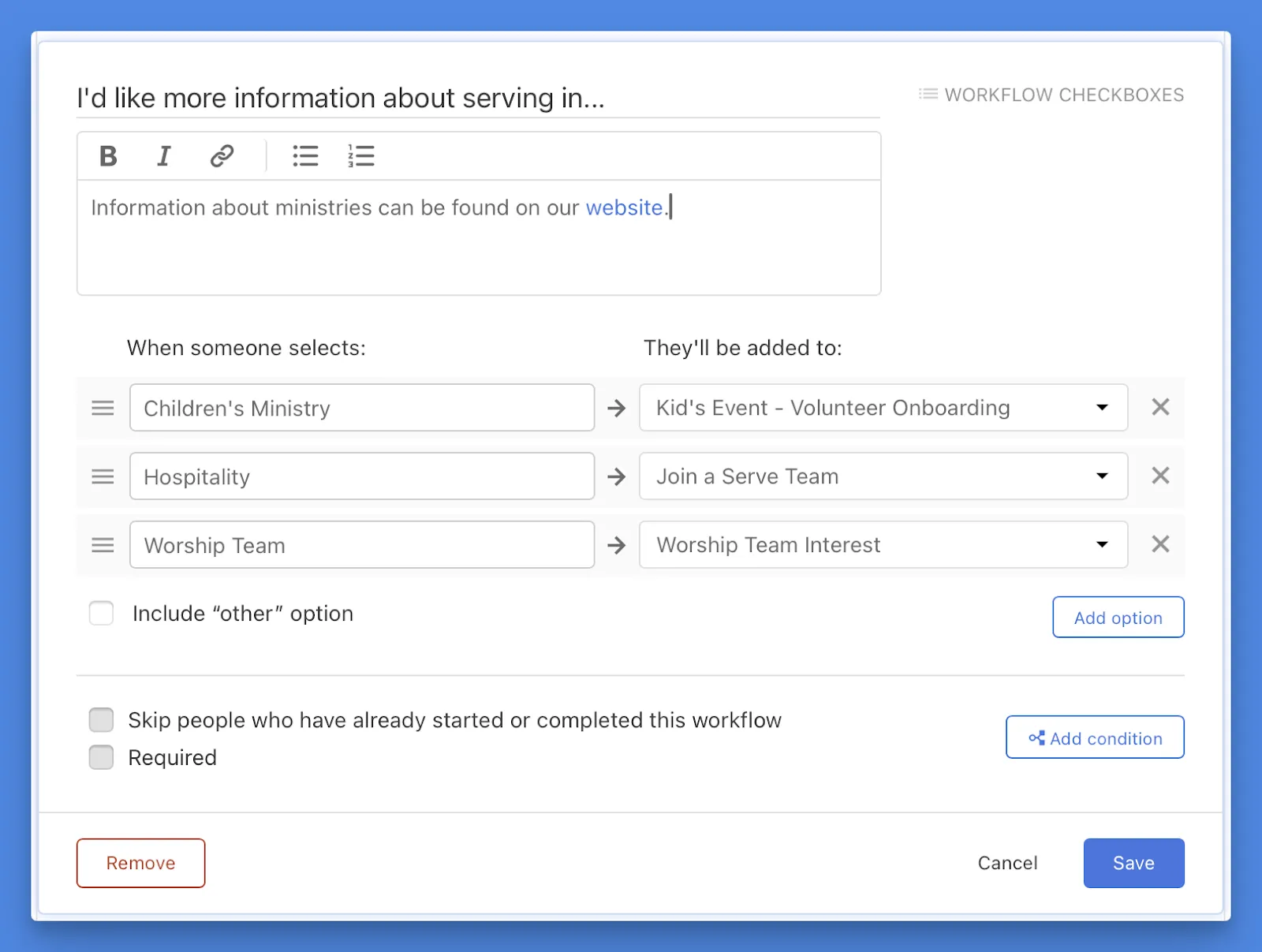Remove the Hospitality option row
Image resolution: width=1262 pixels, height=952 pixels.
(x=1159, y=476)
